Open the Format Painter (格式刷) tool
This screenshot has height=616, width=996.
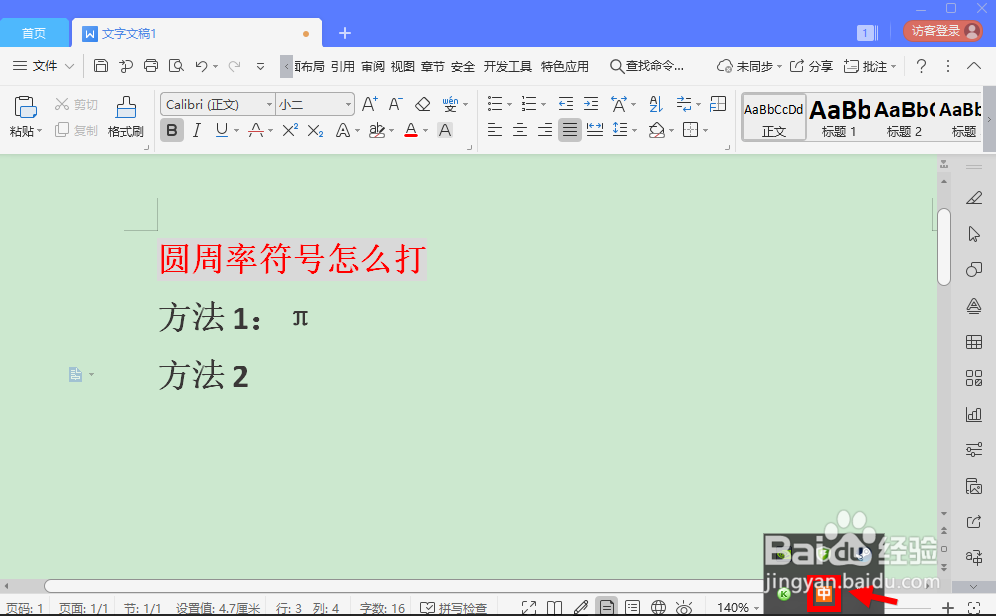[125, 113]
